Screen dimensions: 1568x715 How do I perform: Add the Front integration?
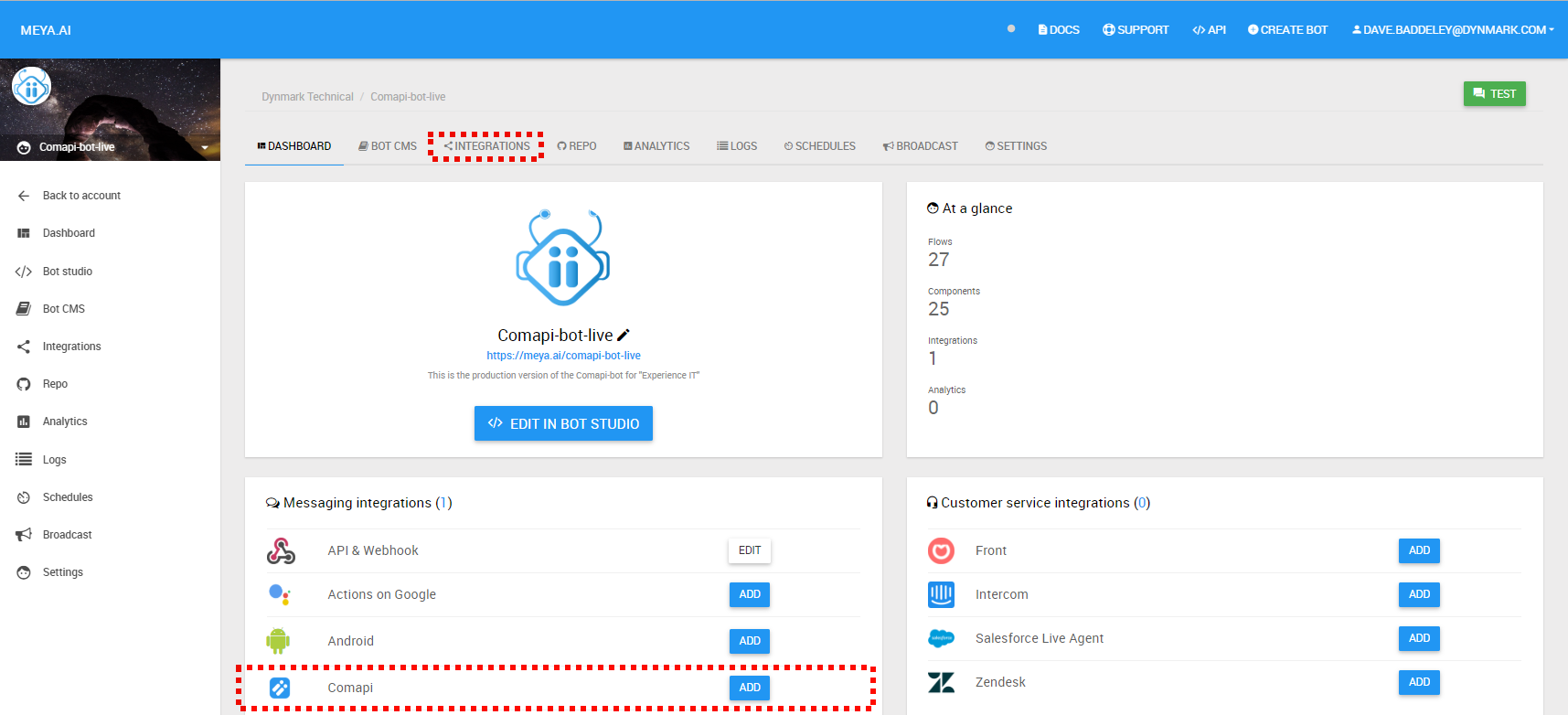pos(1419,550)
